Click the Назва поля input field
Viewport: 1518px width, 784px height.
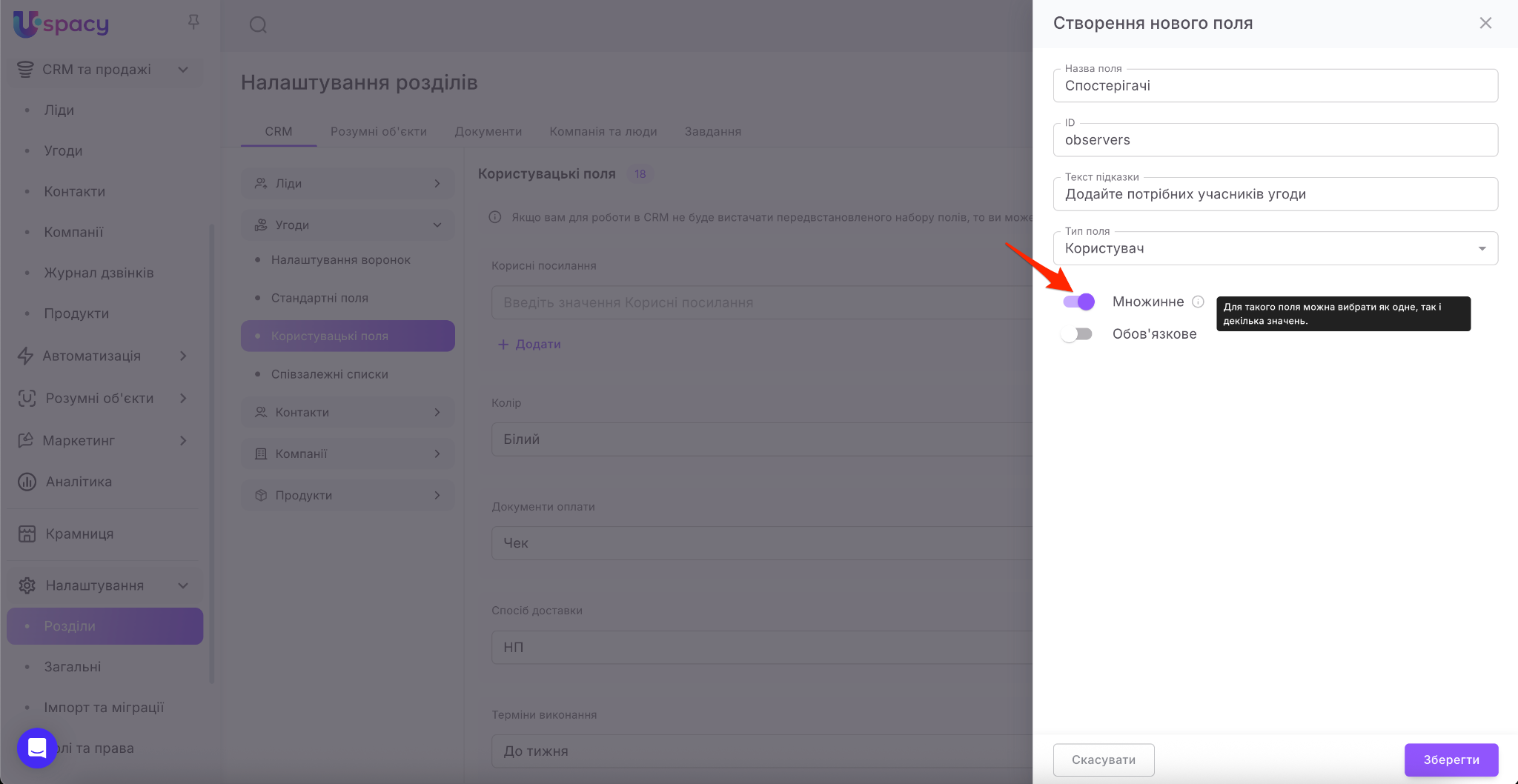pyautogui.click(x=1275, y=86)
